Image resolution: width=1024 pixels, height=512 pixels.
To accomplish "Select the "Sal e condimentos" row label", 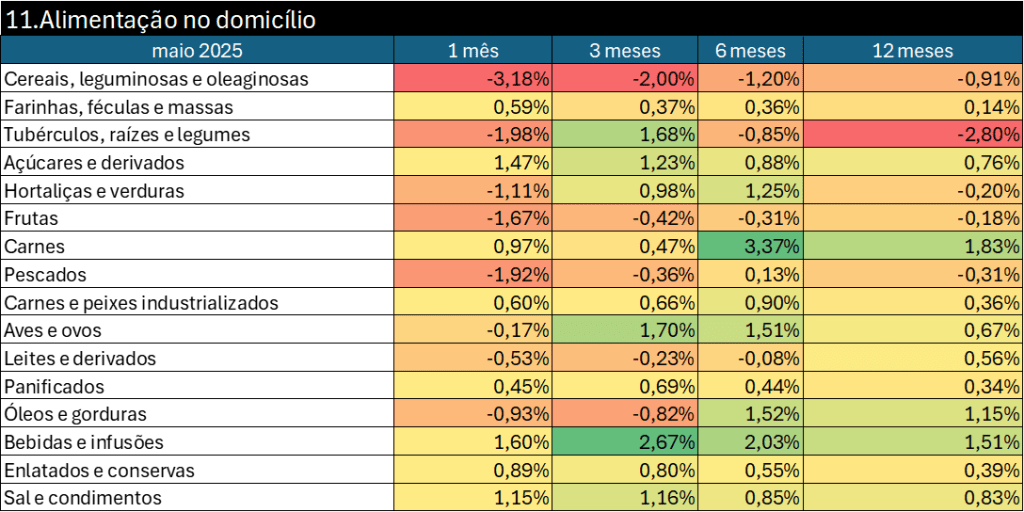I will point(83,498).
